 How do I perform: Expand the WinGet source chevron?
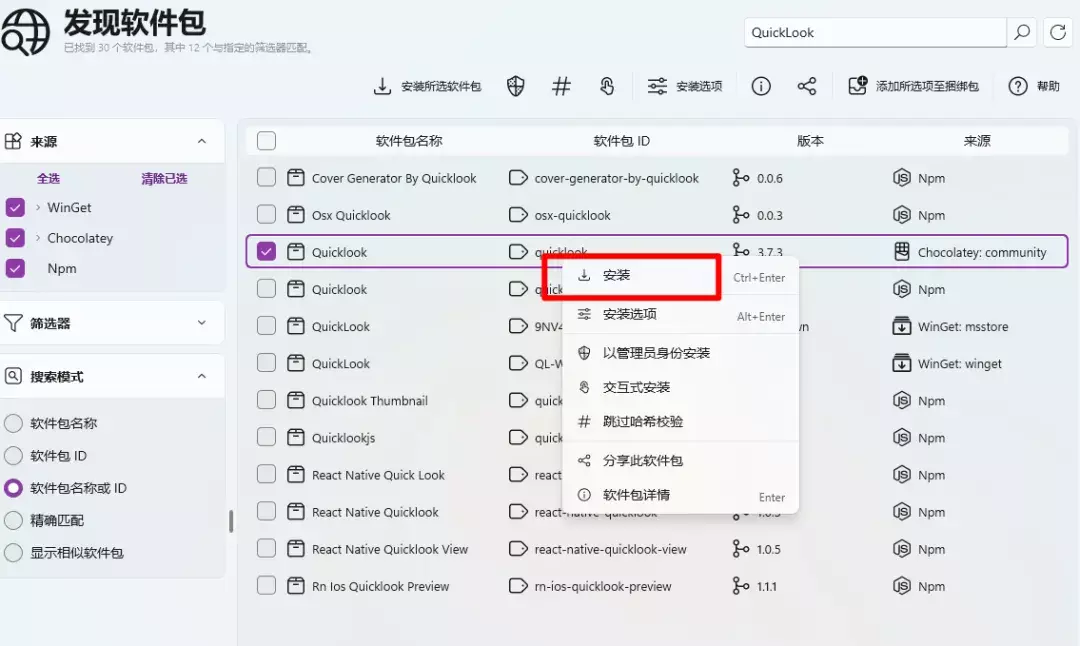point(37,207)
